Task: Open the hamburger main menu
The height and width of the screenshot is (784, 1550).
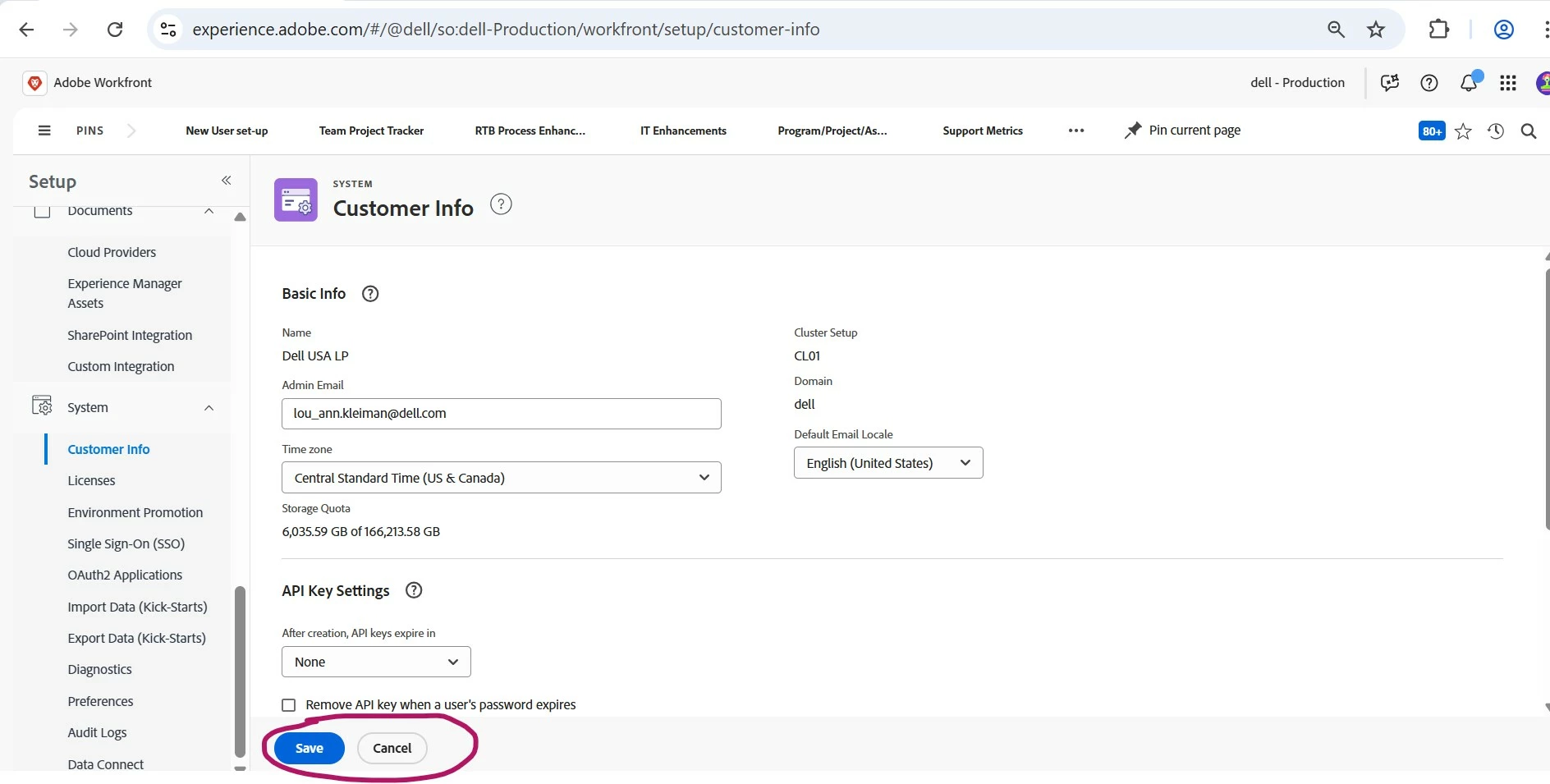Action: 44,131
